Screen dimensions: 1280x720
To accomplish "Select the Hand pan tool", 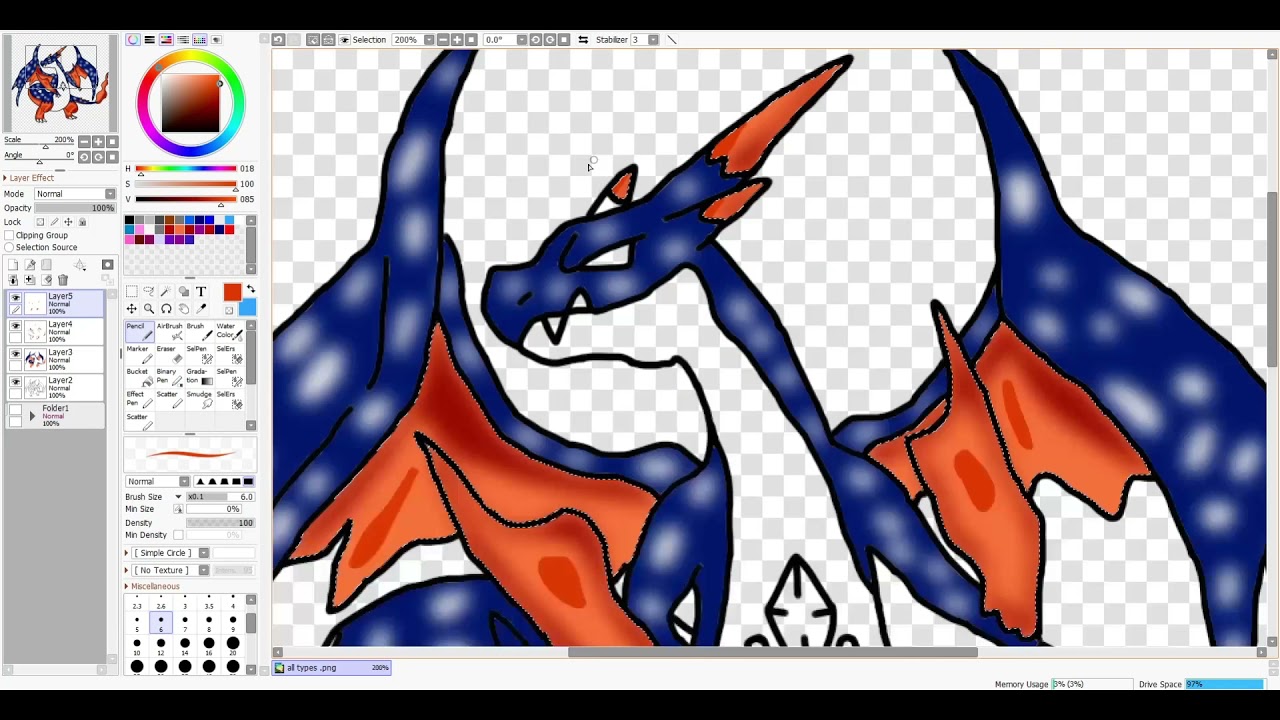I will click(x=184, y=309).
